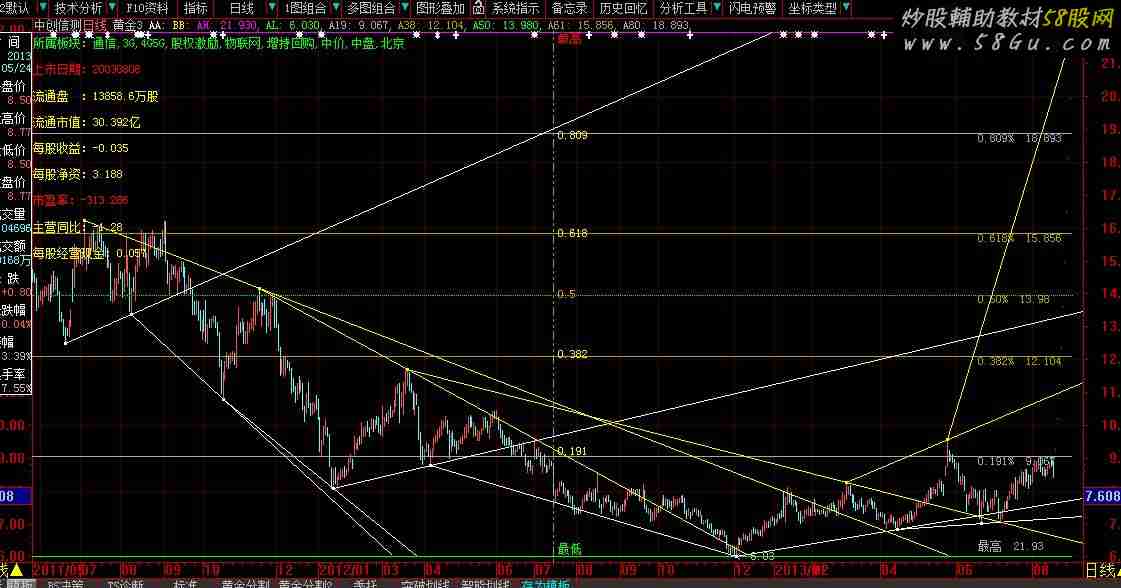Open the dropdown arrow after 默认
The image size is (1121, 588).
tap(42, 8)
